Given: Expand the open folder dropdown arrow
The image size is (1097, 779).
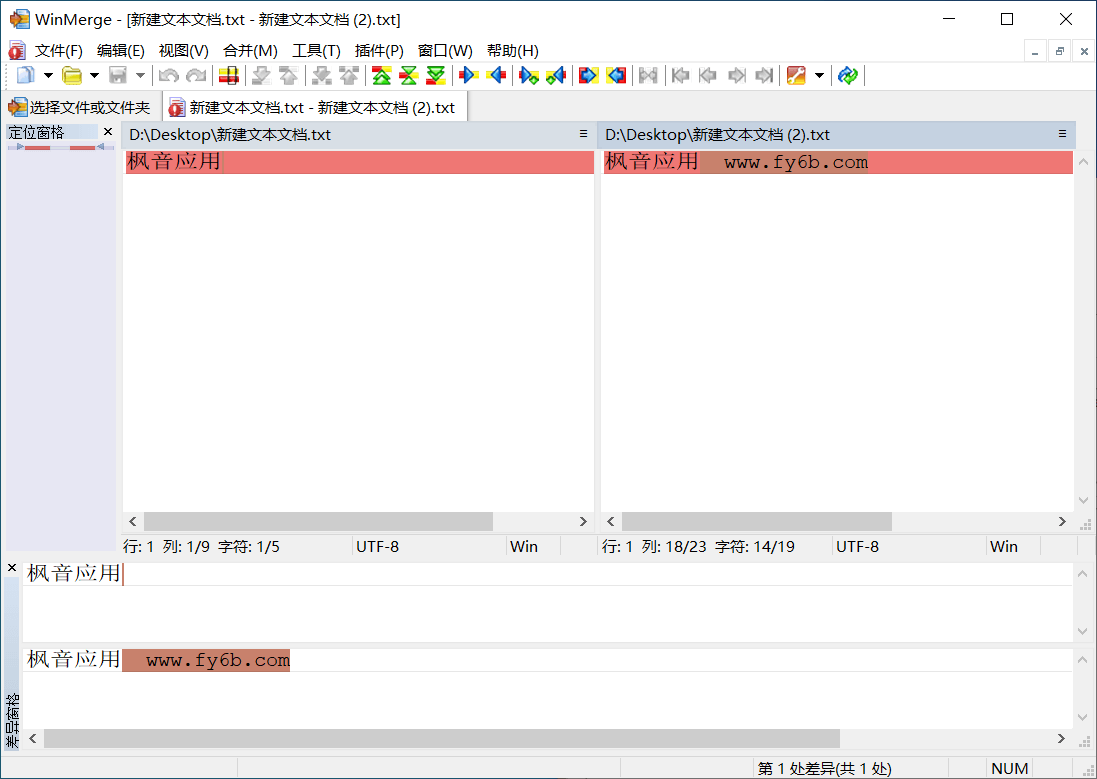Looking at the screenshot, I should point(94,75).
